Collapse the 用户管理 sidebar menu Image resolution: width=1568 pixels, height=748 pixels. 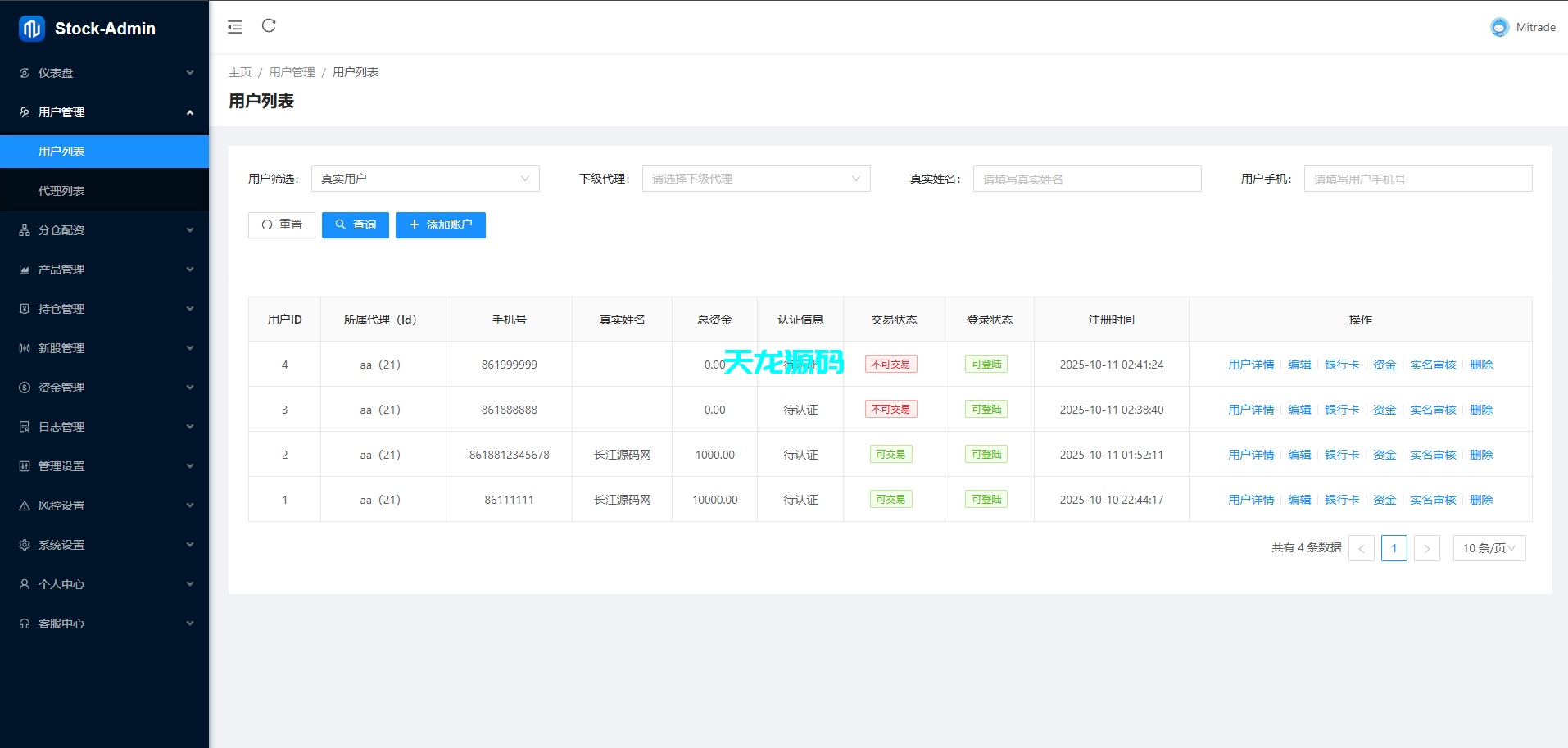[104, 112]
